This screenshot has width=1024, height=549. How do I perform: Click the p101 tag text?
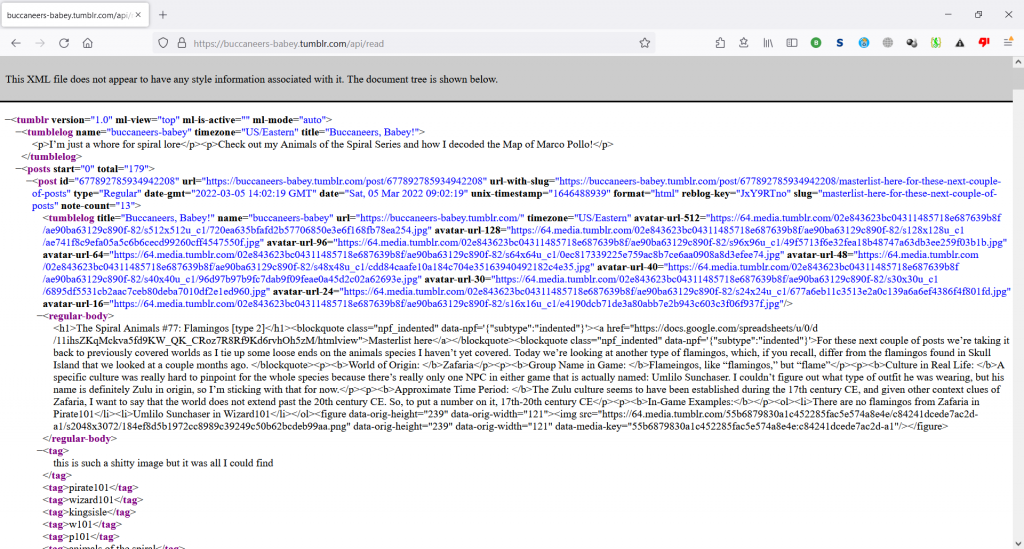[80, 537]
